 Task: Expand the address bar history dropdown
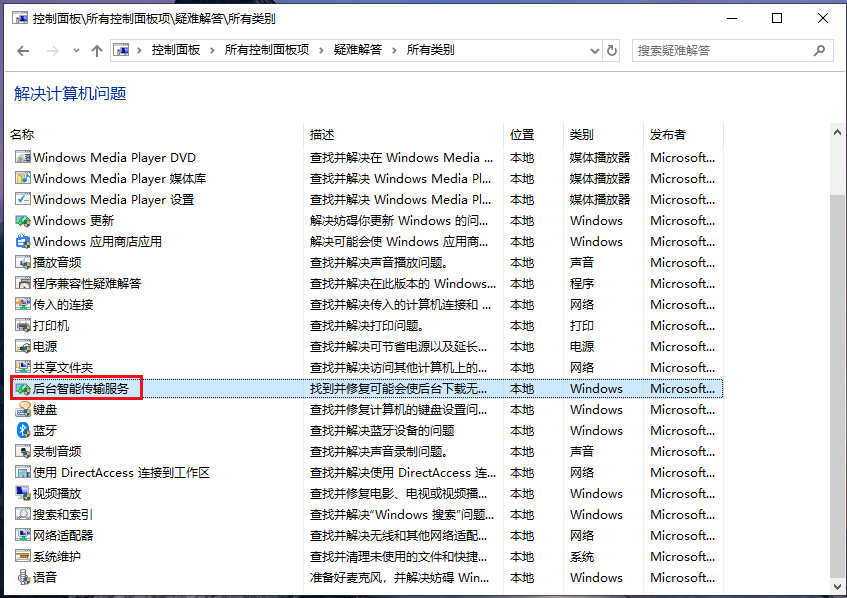tap(595, 51)
